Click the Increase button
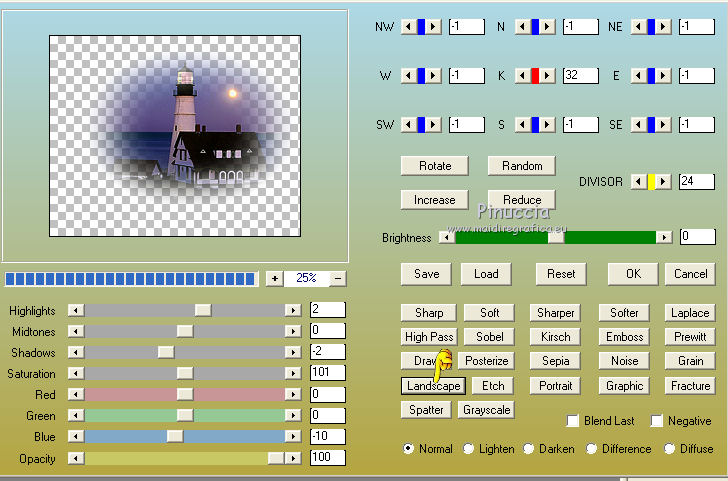This screenshot has height=481, width=728. pyautogui.click(x=435, y=200)
